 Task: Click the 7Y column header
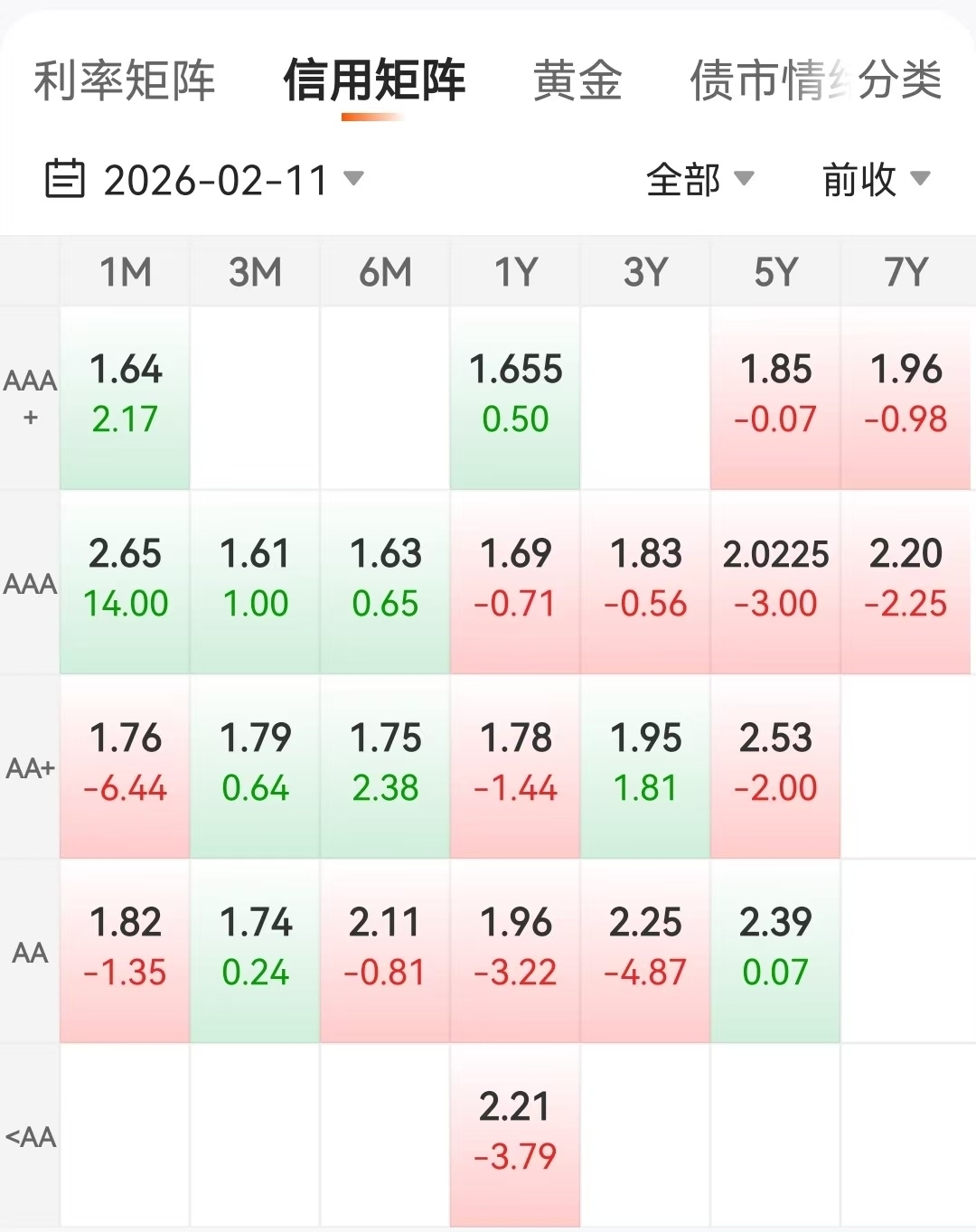coord(906,272)
